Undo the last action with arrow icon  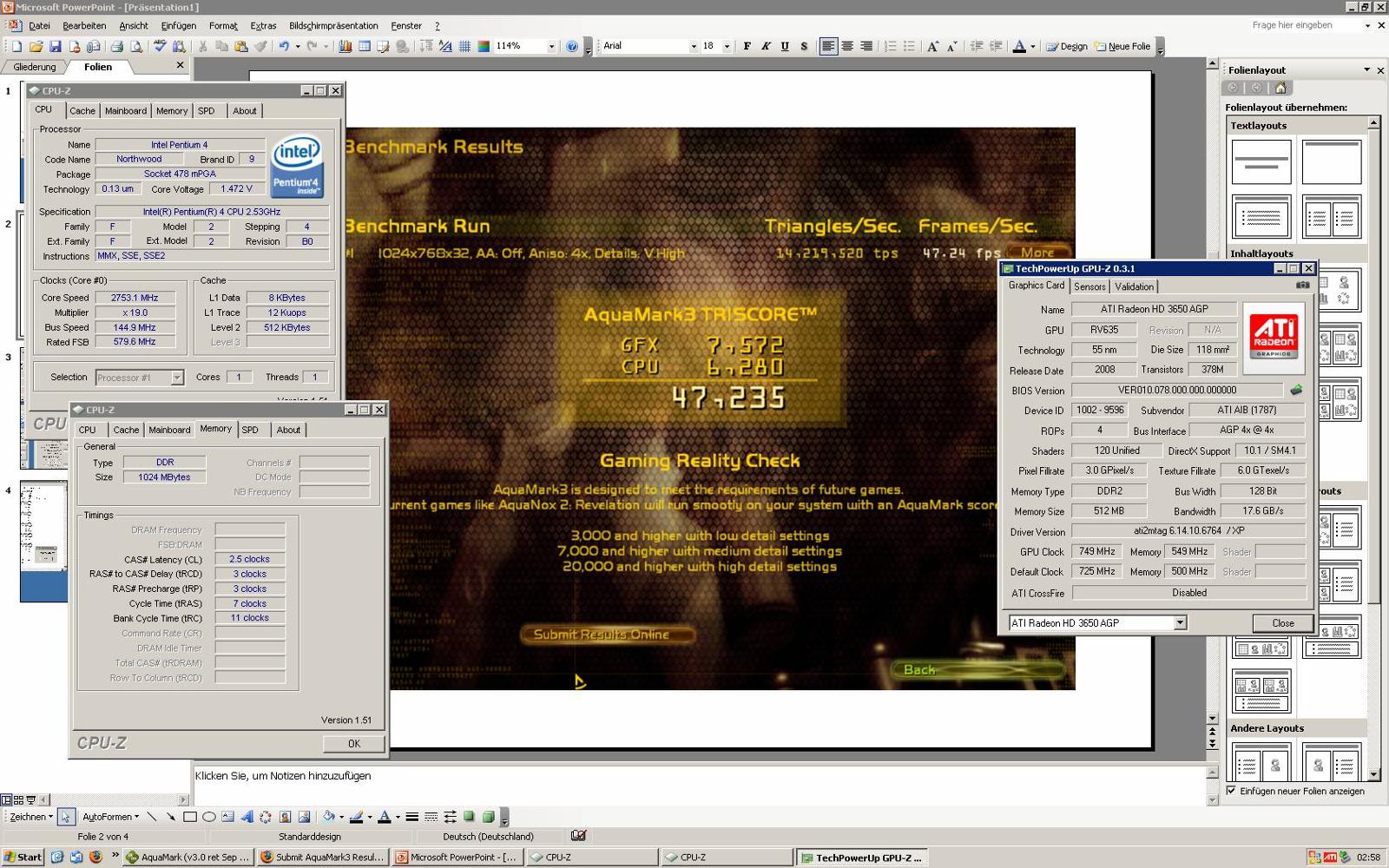tap(284, 47)
